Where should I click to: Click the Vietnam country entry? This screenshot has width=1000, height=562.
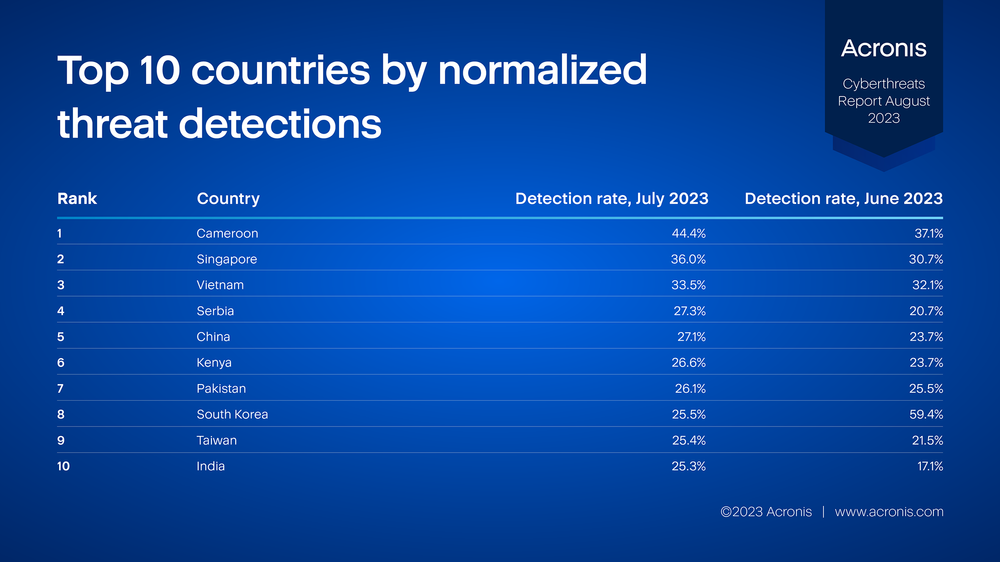point(220,285)
